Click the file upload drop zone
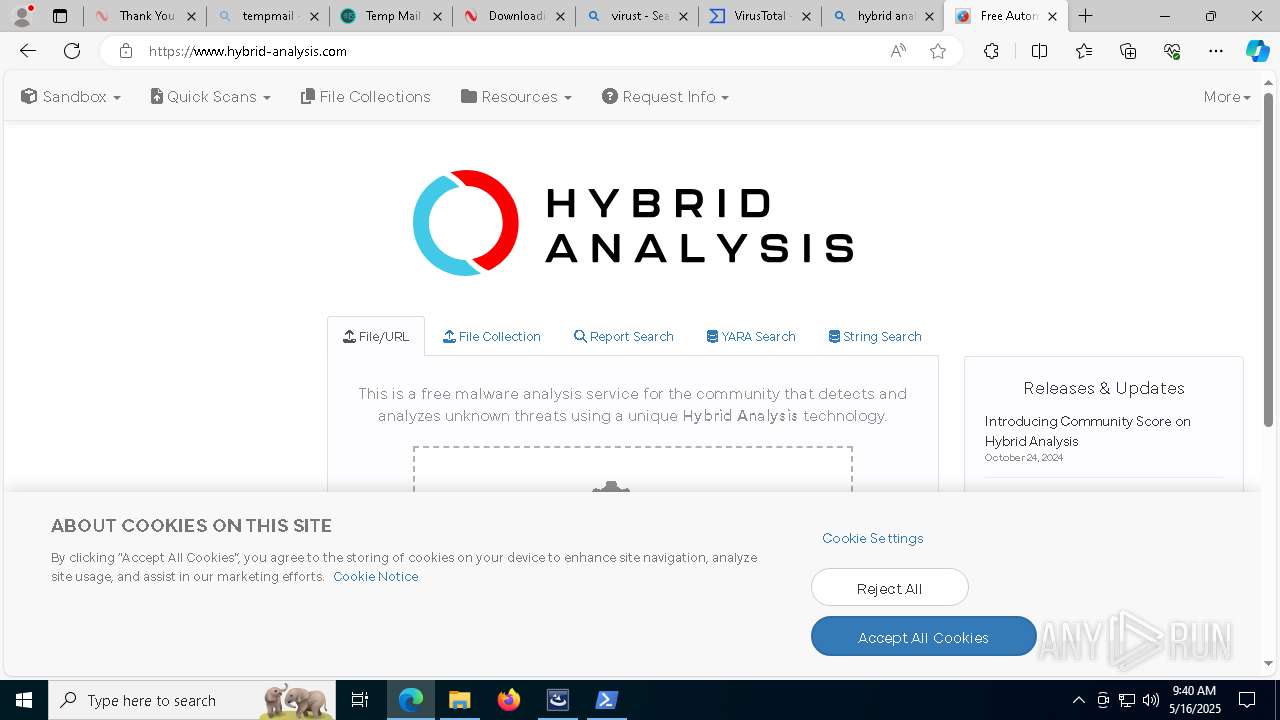 [x=633, y=470]
